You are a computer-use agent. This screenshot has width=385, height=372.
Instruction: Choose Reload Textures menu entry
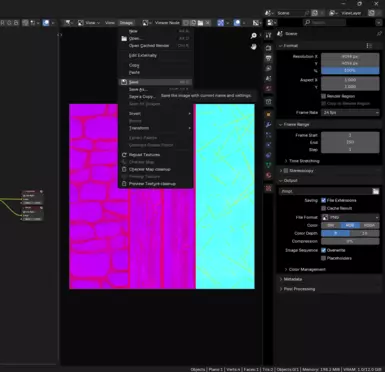click(155, 155)
